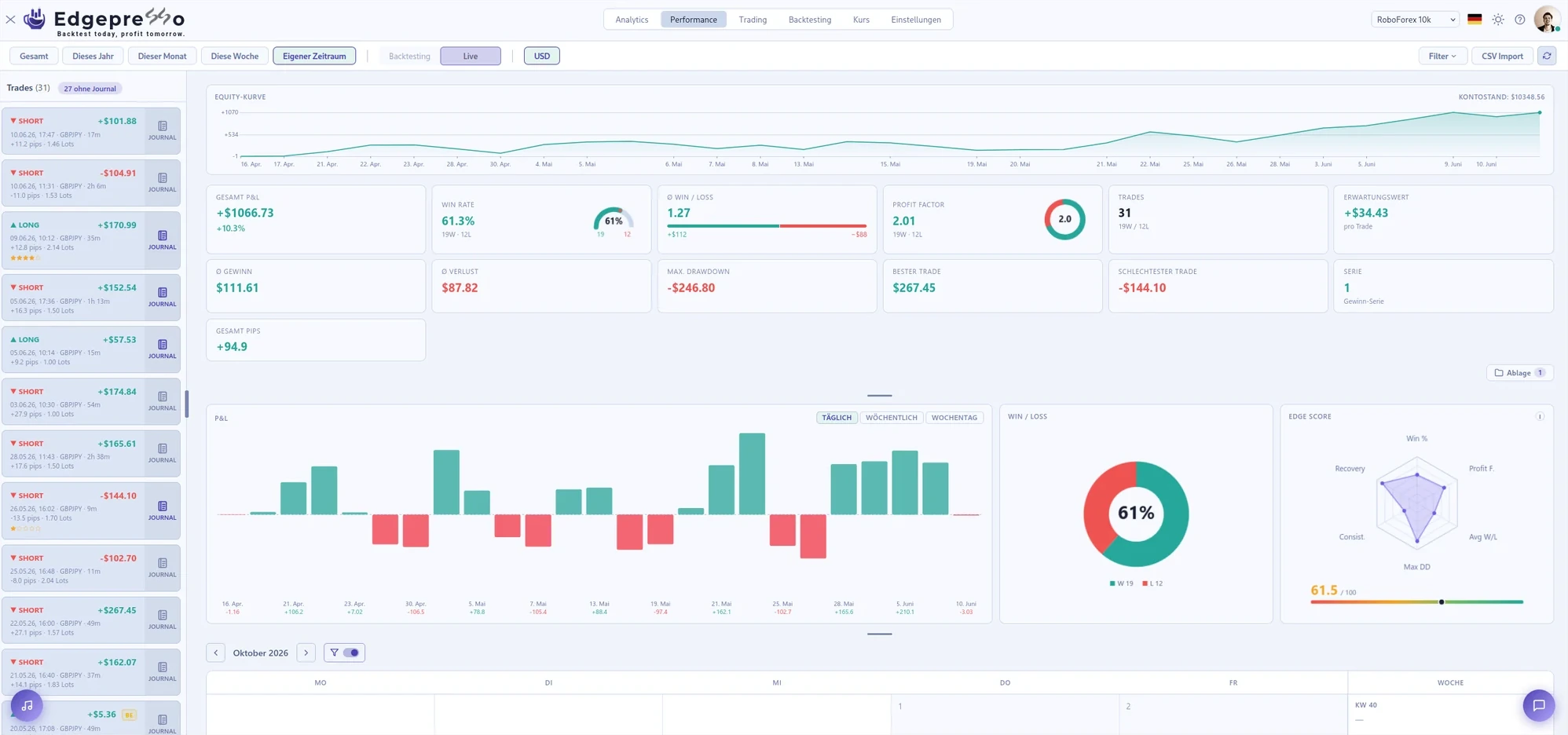The width and height of the screenshot is (1568, 735).
Task: Open the Ablage folder button
Action: [1519, 373]
